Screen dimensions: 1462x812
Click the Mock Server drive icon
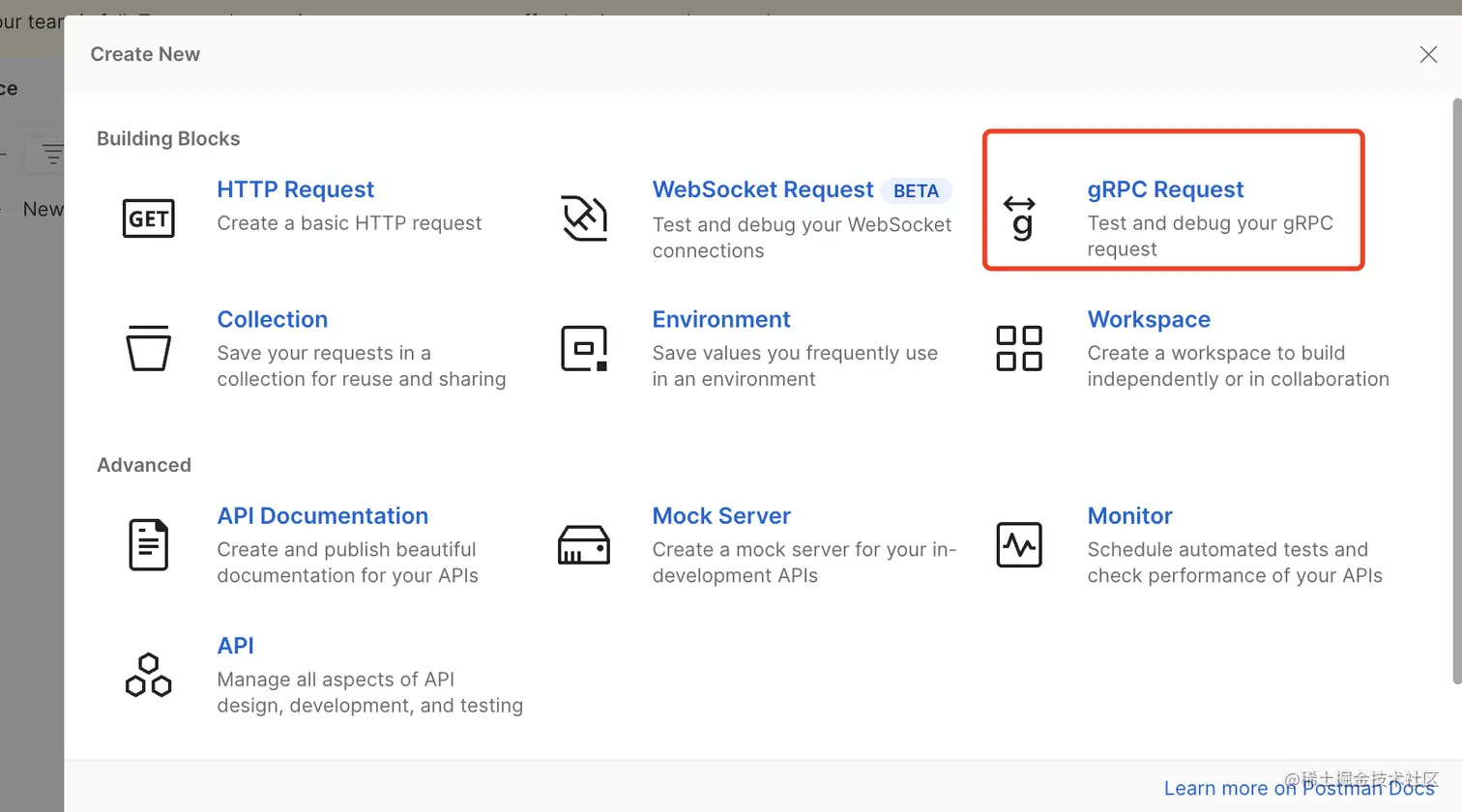pos(584,545)
